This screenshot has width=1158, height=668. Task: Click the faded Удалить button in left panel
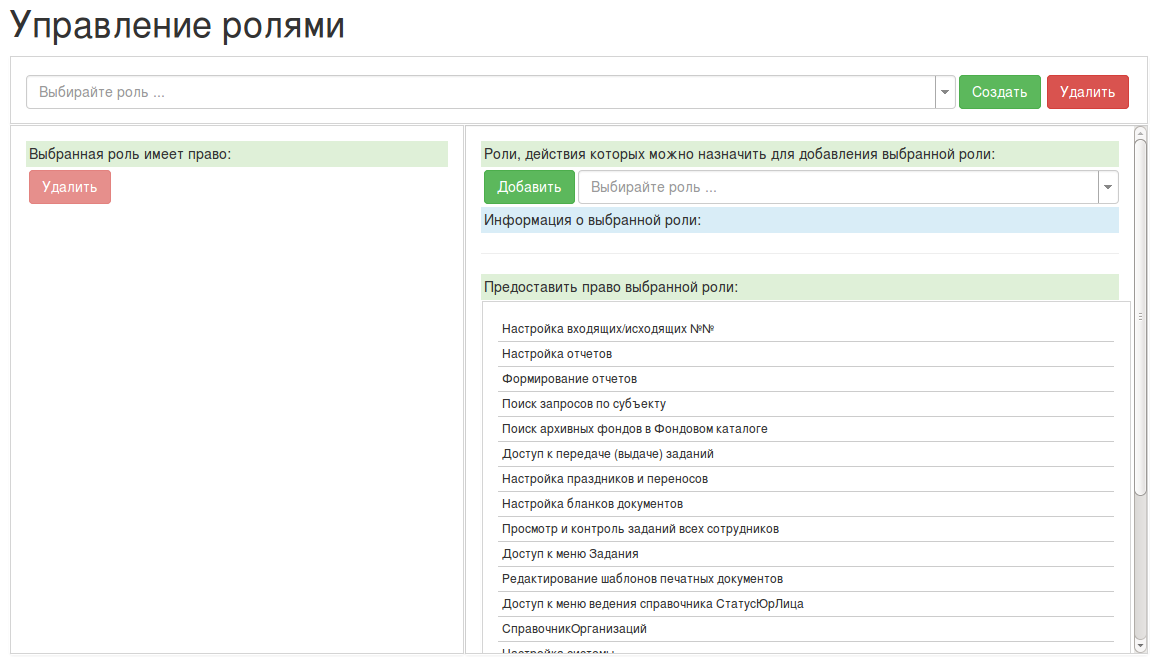point(70,187)
